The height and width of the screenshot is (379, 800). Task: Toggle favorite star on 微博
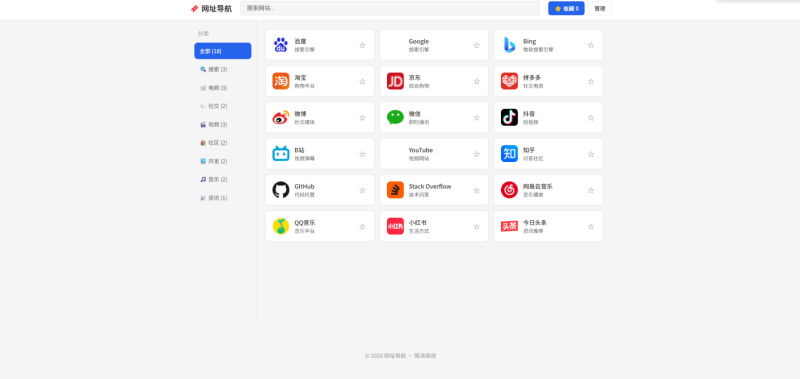click(x=362, y=117)
